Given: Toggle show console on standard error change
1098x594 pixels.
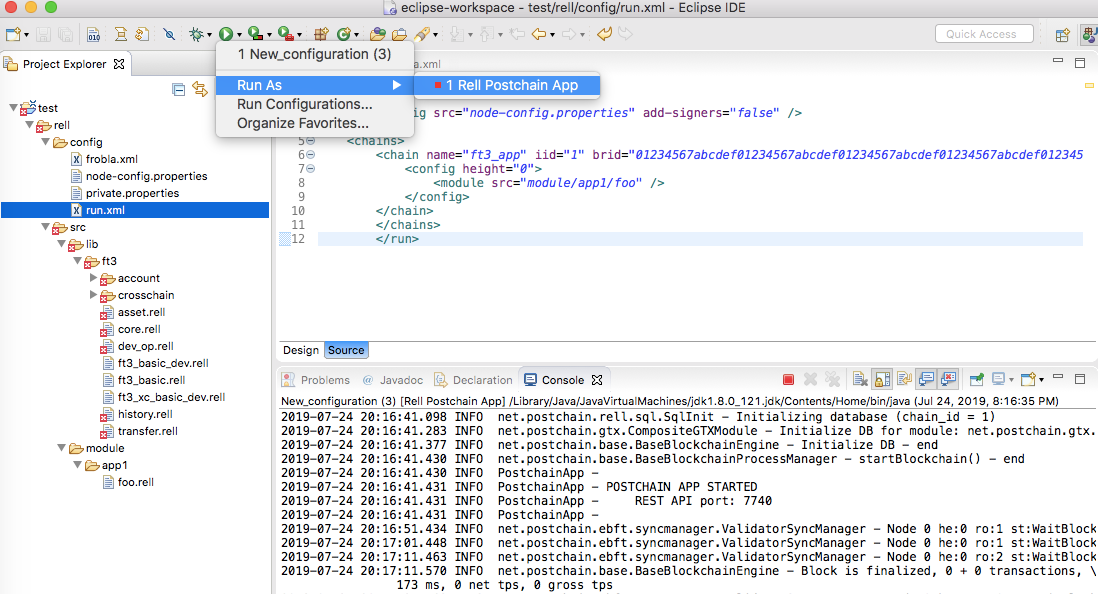Looking at the screenshot, I should pyautogui.click(x=948, y=380).
